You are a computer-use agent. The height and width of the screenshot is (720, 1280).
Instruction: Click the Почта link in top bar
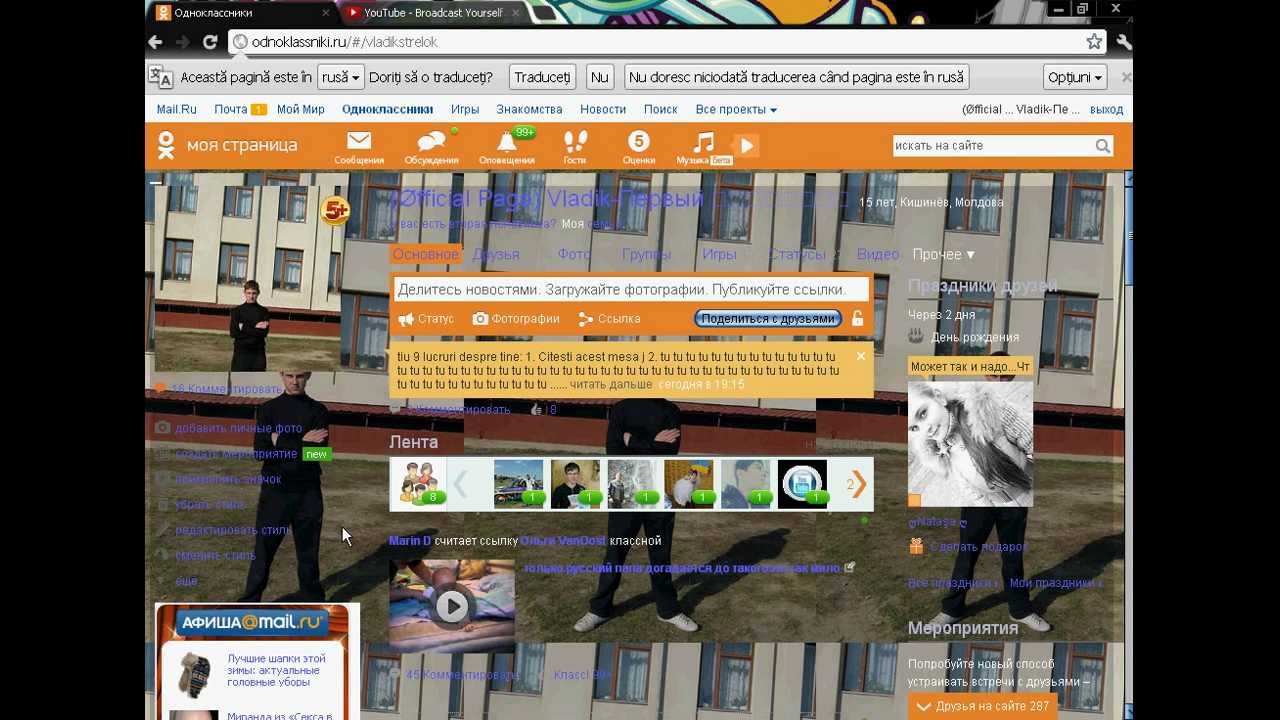point(230,109)
